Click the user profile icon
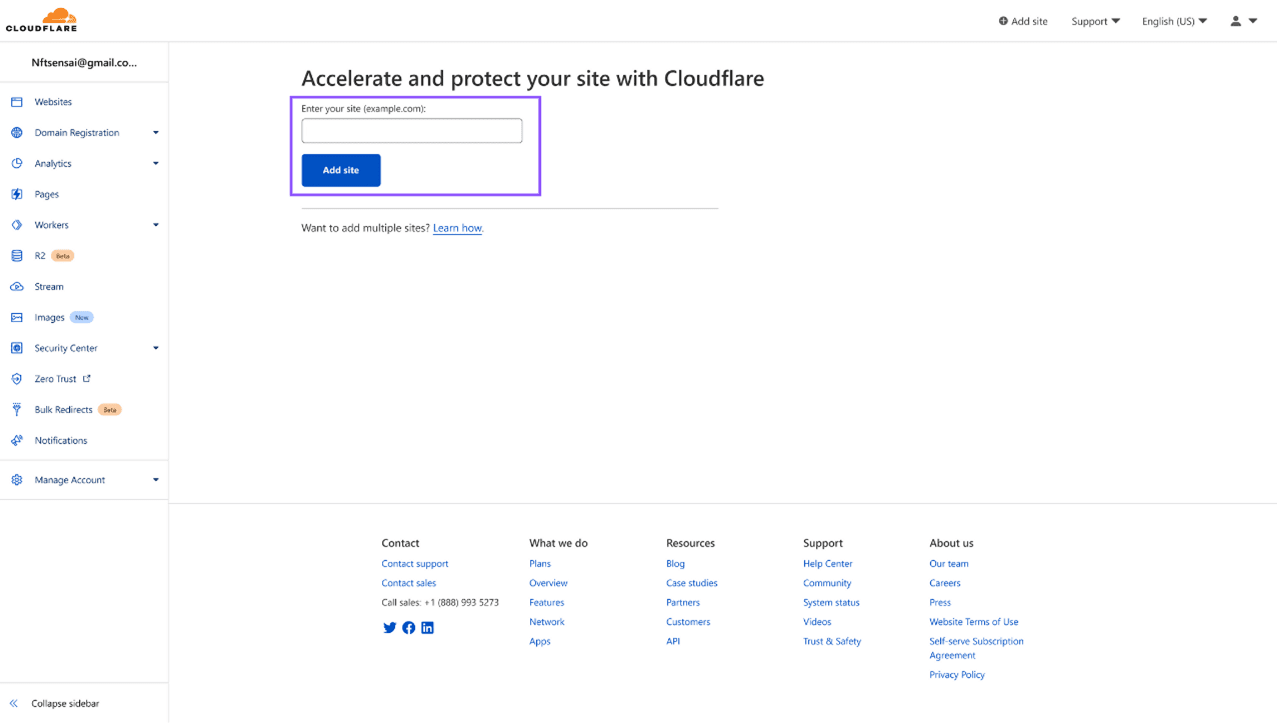Screen dimensions: 1277x723 click(1236, 21)
